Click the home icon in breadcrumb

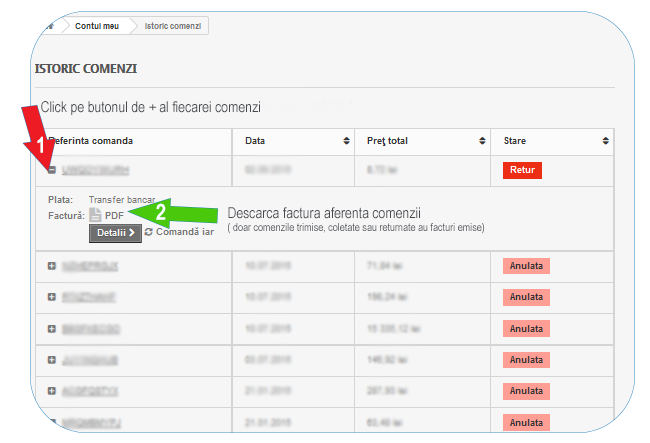[x=48, y=26]
